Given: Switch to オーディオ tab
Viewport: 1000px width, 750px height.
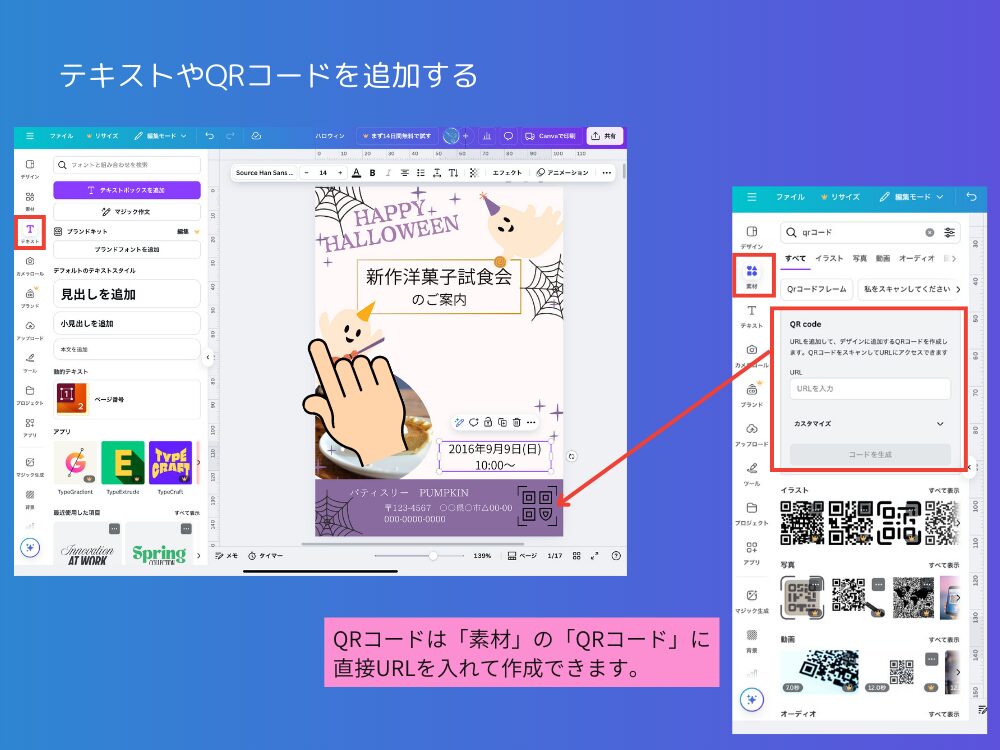Looking at the screenshot, I should coord(916,258).
